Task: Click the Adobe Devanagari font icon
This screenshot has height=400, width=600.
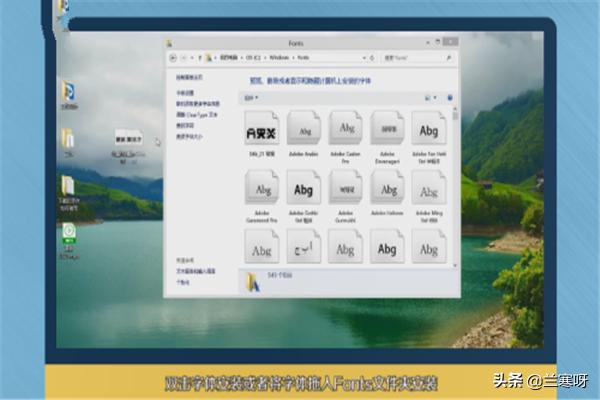Action: (387, 129)
